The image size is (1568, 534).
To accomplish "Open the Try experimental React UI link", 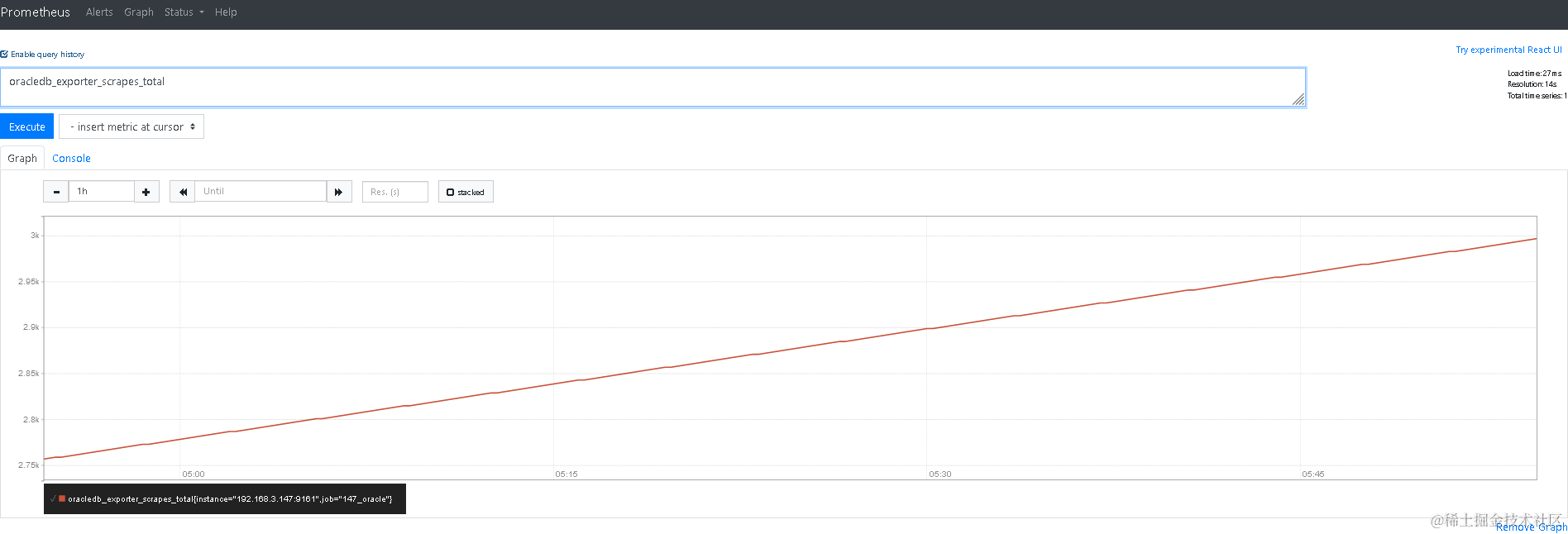I will pyautogui.click(x=1508, y=50).
